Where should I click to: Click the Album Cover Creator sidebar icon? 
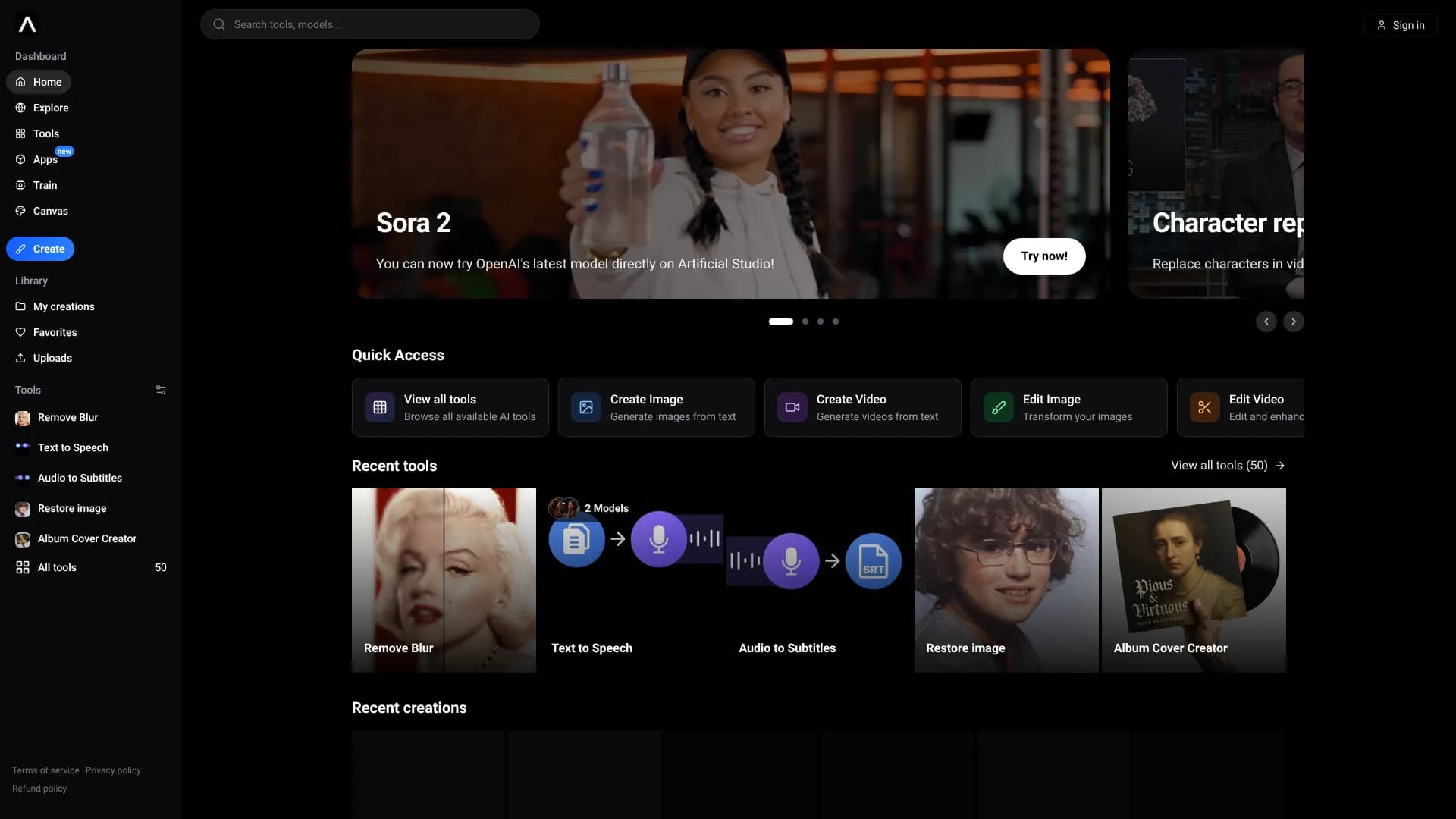coord(23,539)
